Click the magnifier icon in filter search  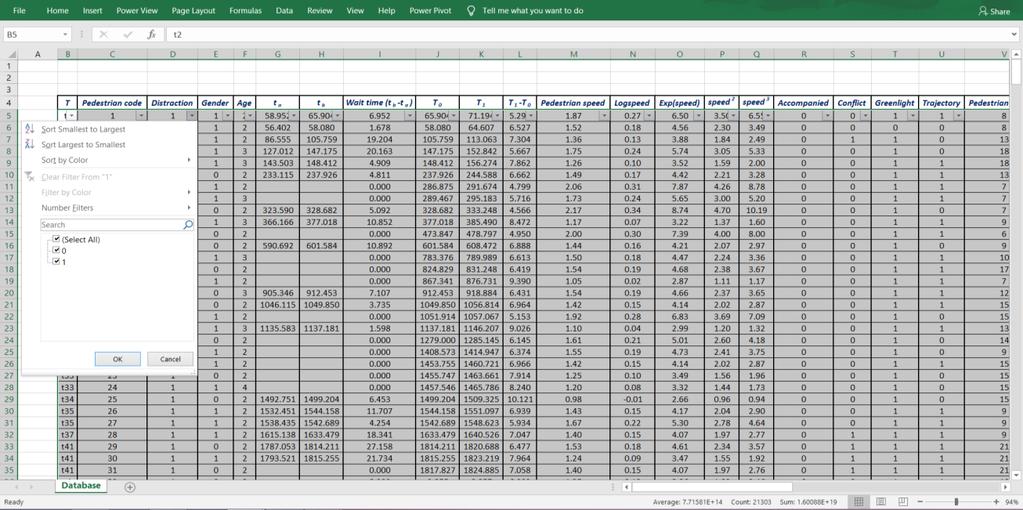click(188, 224)
